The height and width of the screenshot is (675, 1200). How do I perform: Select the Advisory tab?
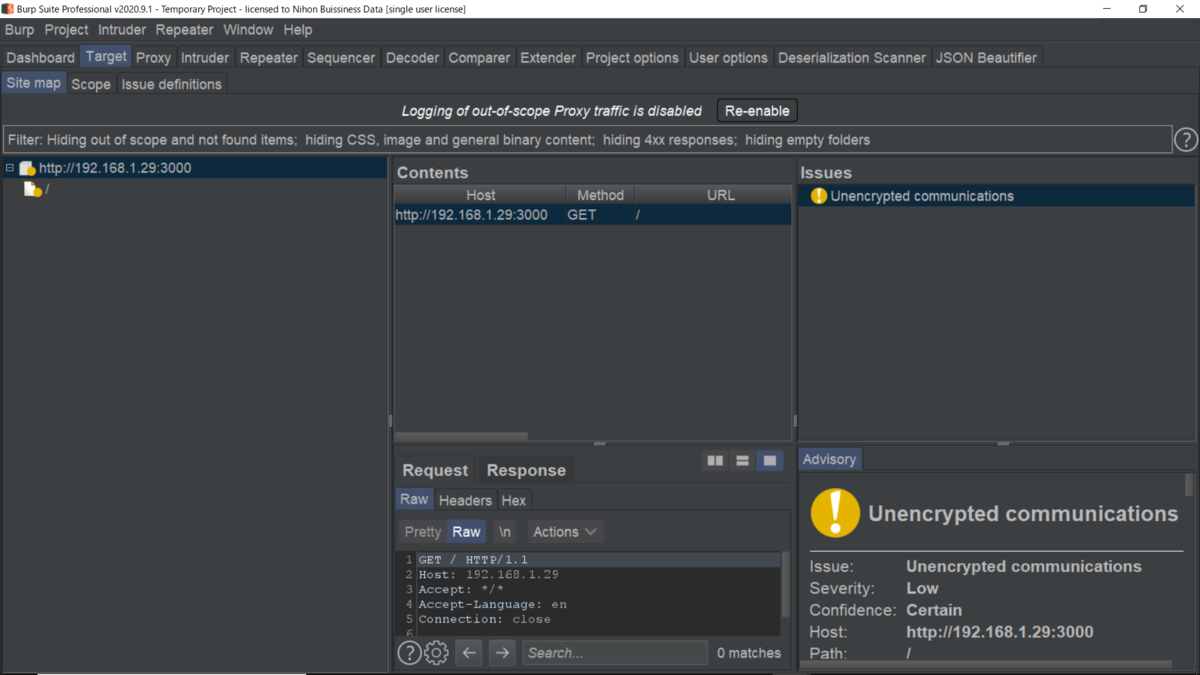pyautogui.click(x=829, y=459)
